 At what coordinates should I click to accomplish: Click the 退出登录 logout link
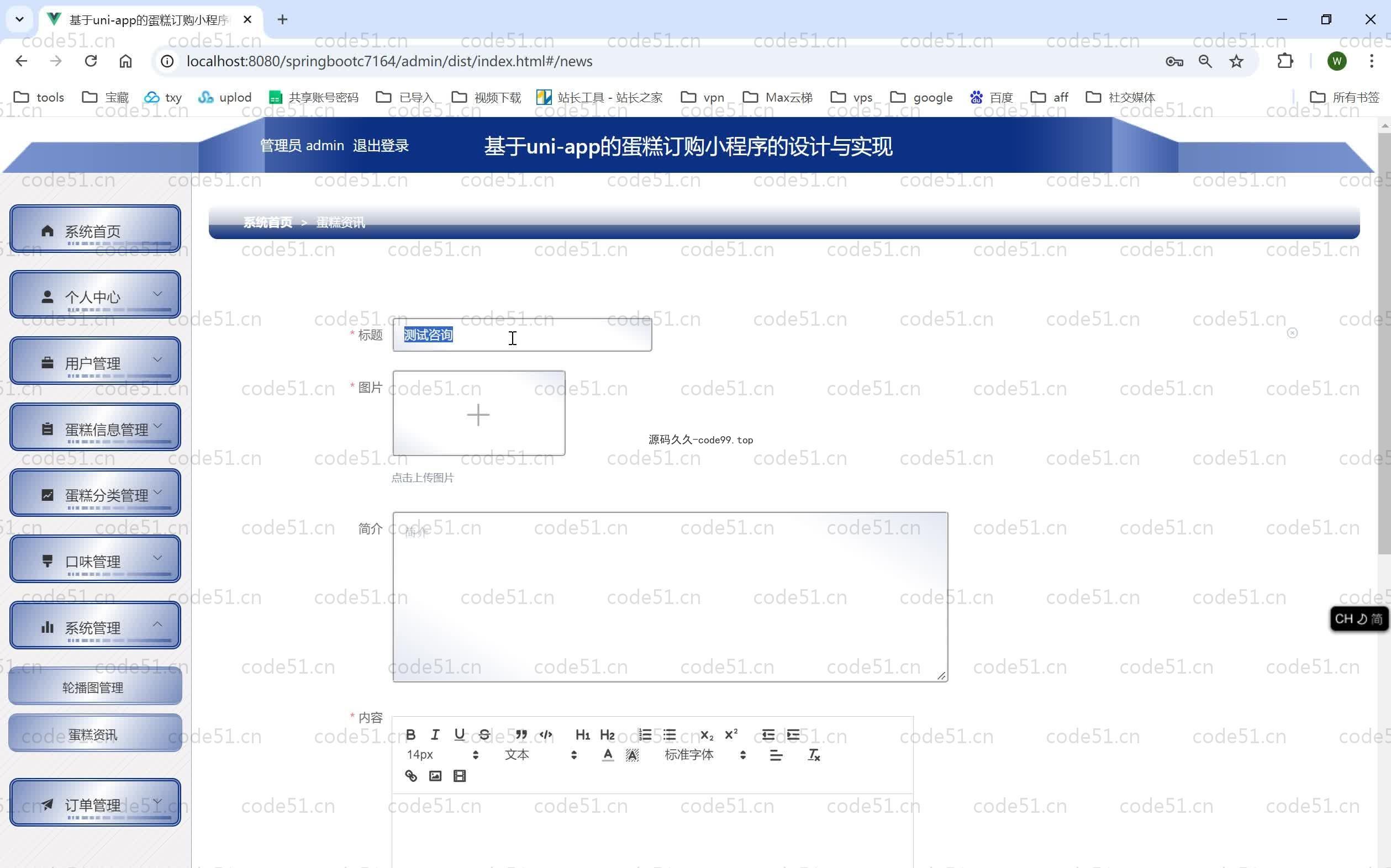381,146
